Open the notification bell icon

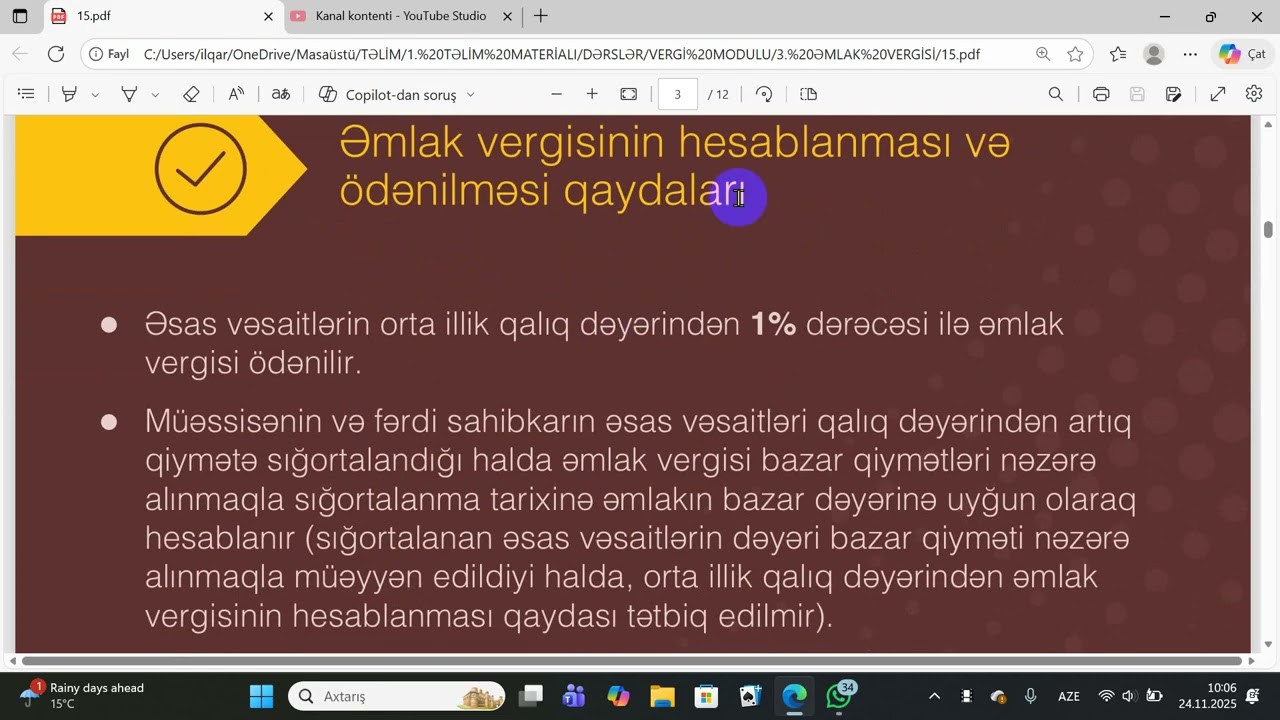pos(1253,696)
